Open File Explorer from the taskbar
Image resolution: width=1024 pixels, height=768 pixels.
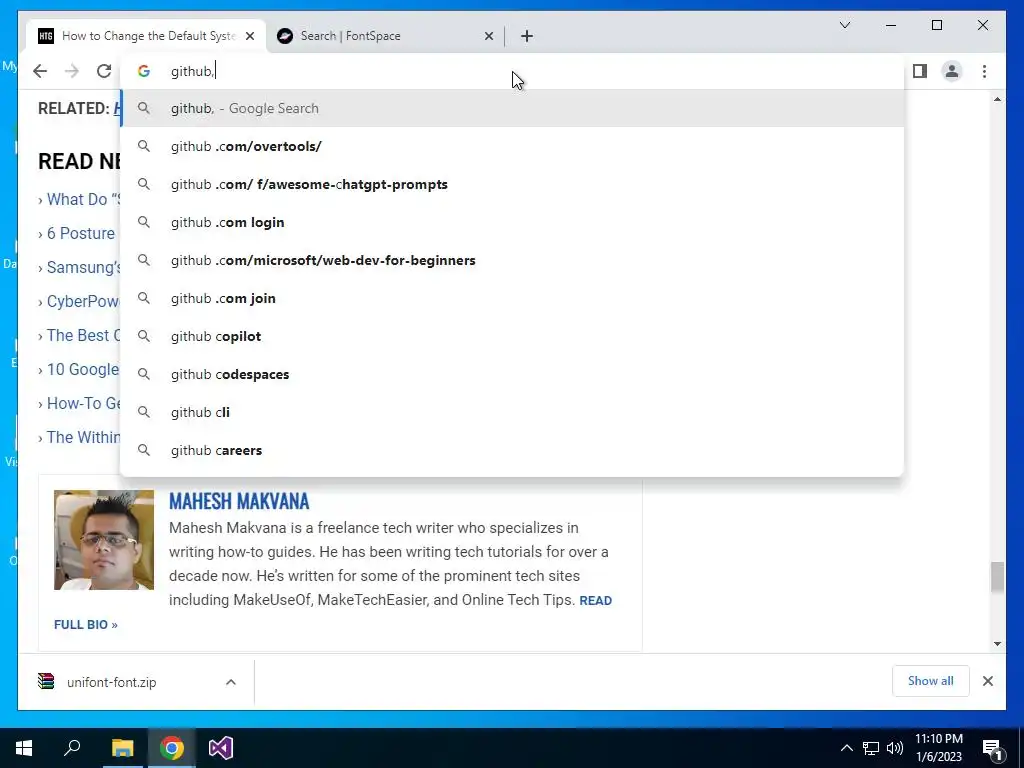pos(122,748)
